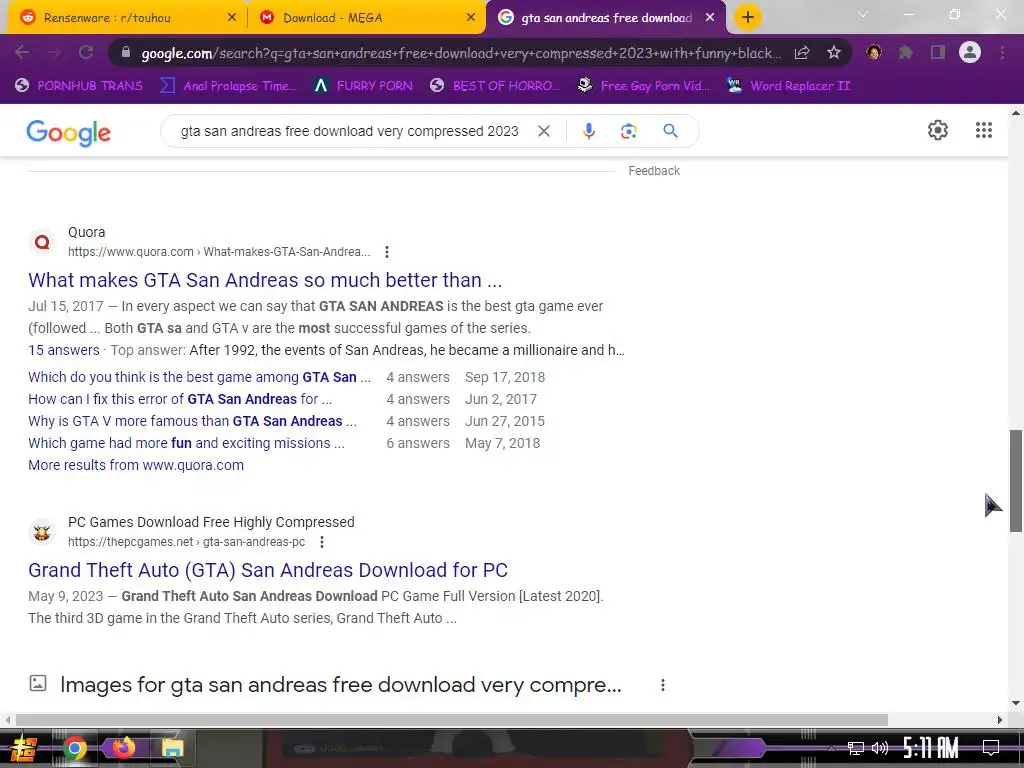Search by image with the lens icon
The height and width of the screenshot is (768, 1024).
click(628, 131)
